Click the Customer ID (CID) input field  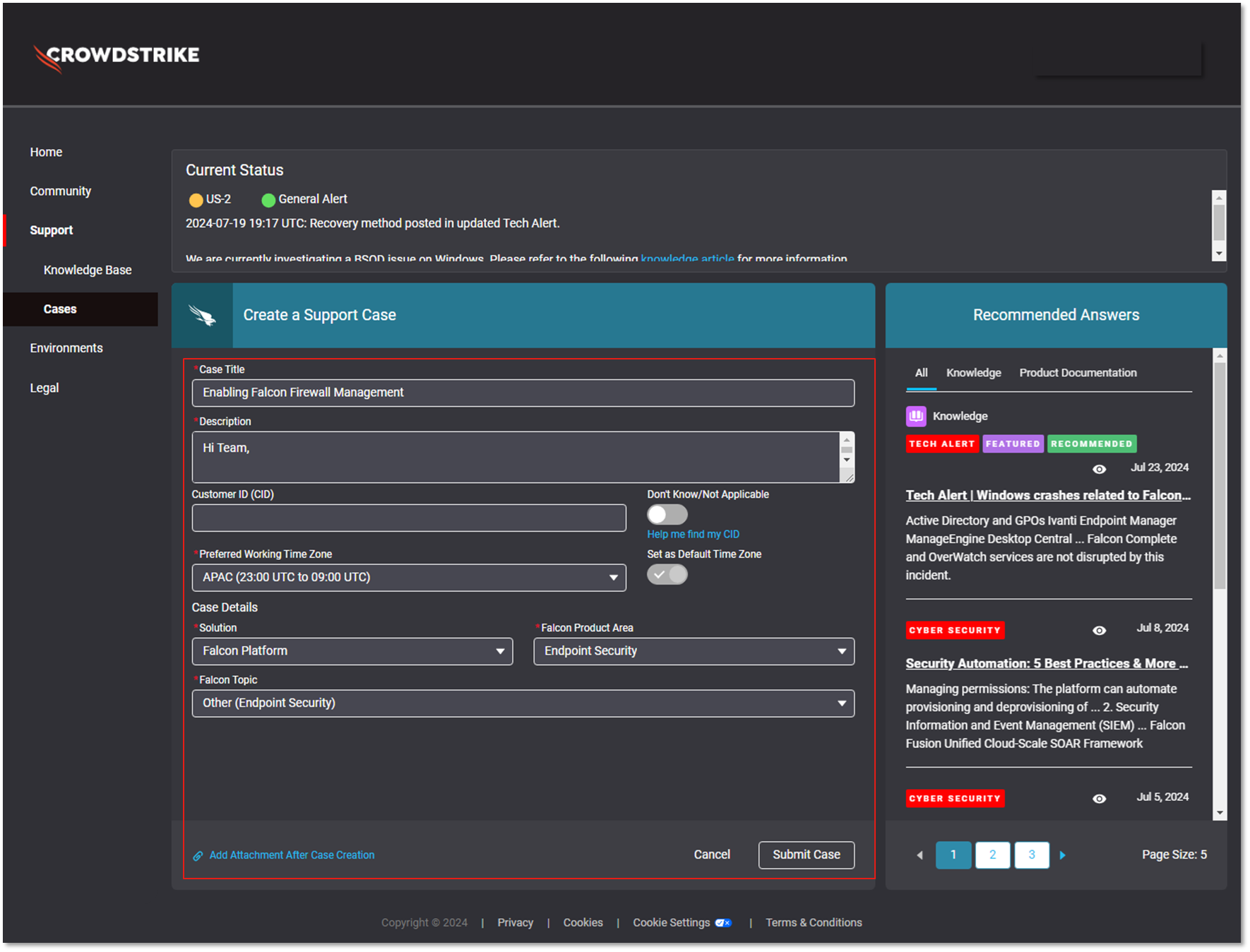[409, 518]
